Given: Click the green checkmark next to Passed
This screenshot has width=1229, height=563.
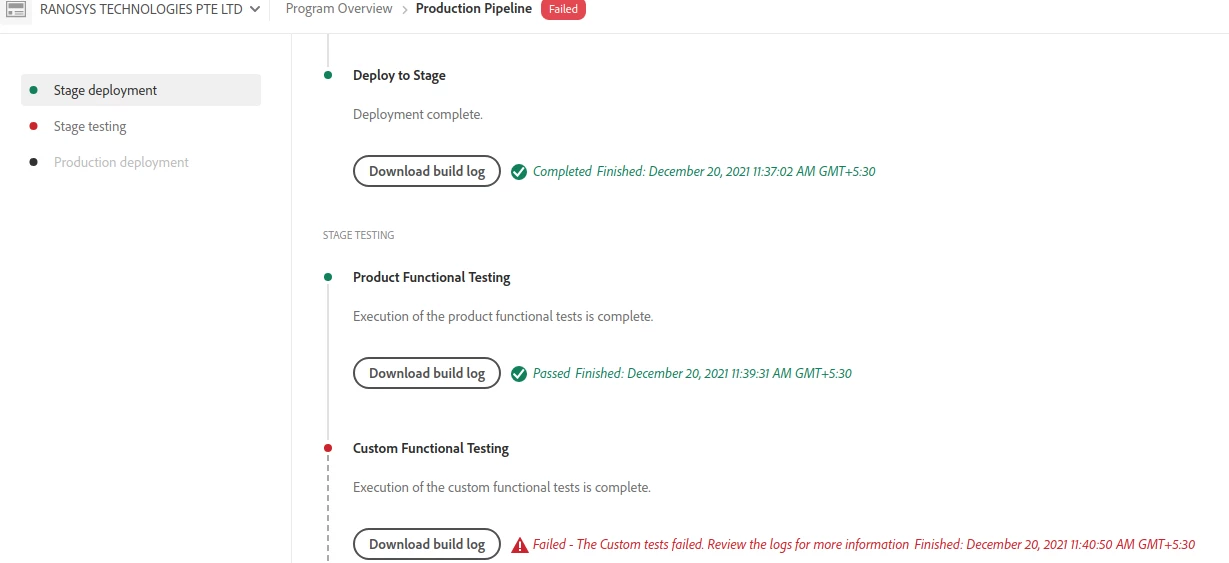Looking at the screenshot, I should (519, 373).
